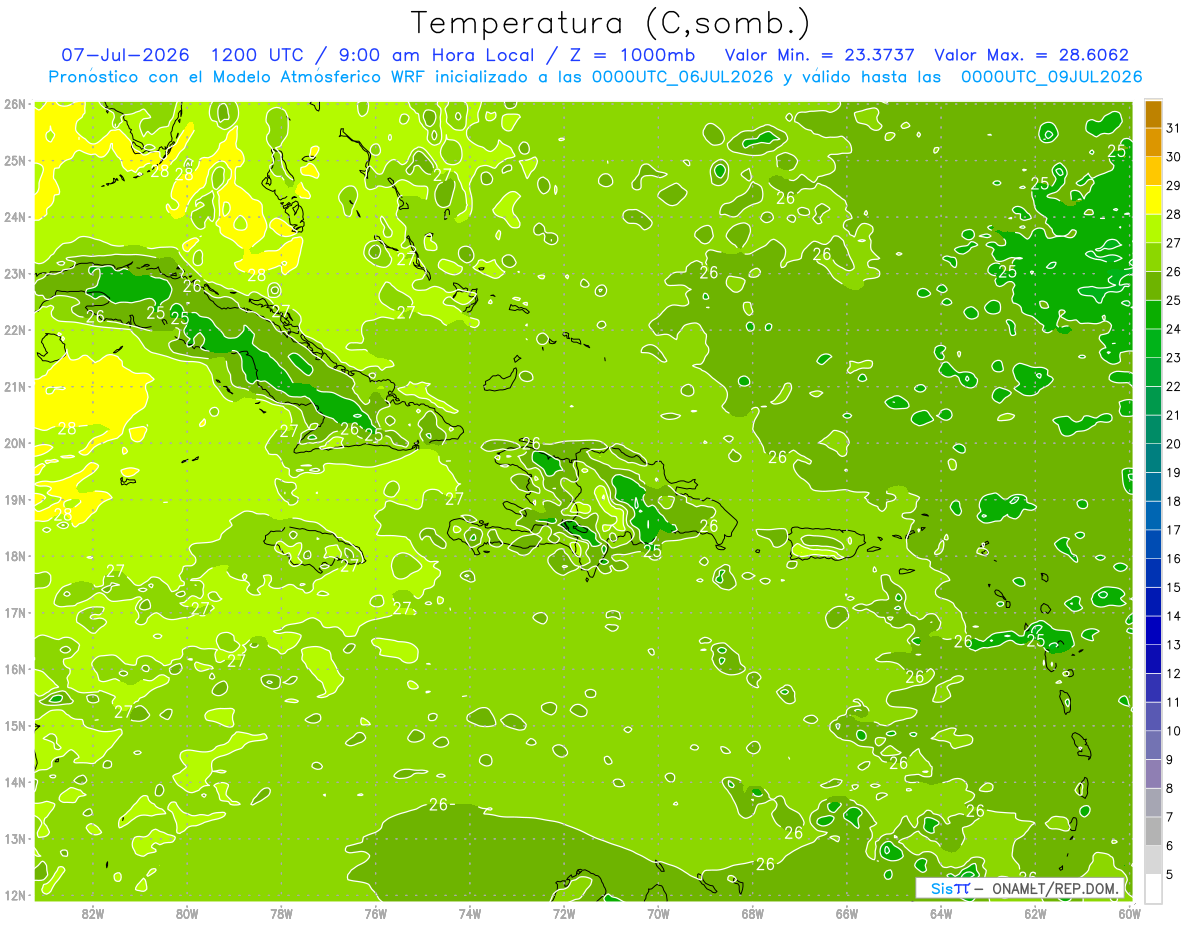This screenshot has height=927, width=1200.
Task: Click the "68W" longitude label
Action: [753, 913]
